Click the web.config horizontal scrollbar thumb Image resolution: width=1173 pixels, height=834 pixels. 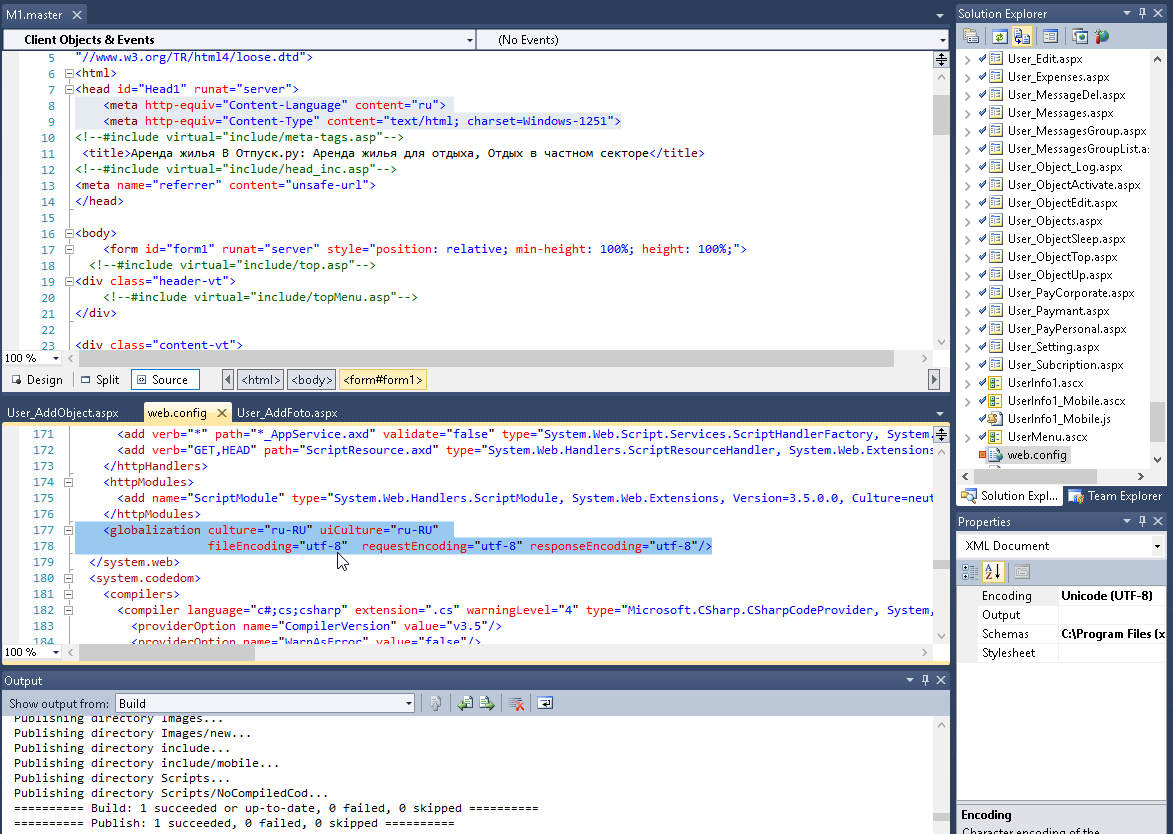coord(168,652)
